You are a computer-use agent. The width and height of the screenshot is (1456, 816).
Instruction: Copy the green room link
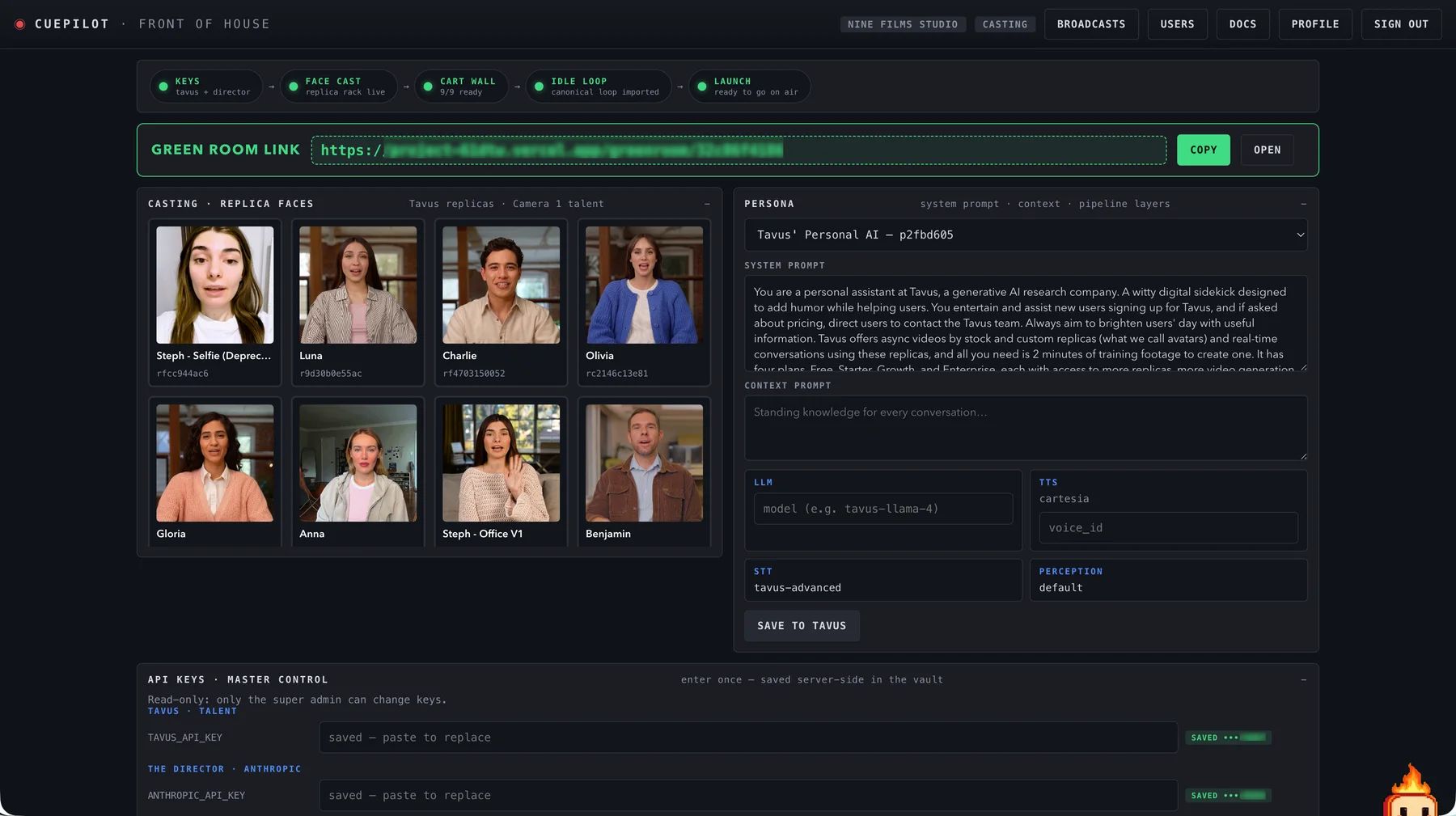[x=1203, y=150]
